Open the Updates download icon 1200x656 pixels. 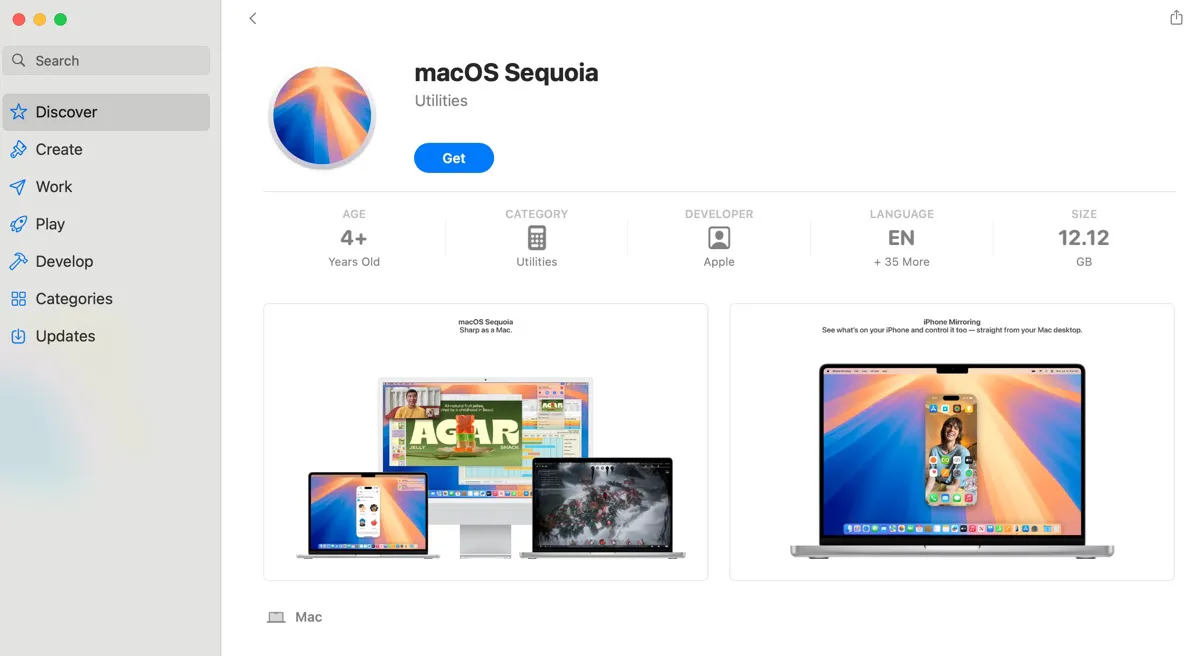(18, 336)
